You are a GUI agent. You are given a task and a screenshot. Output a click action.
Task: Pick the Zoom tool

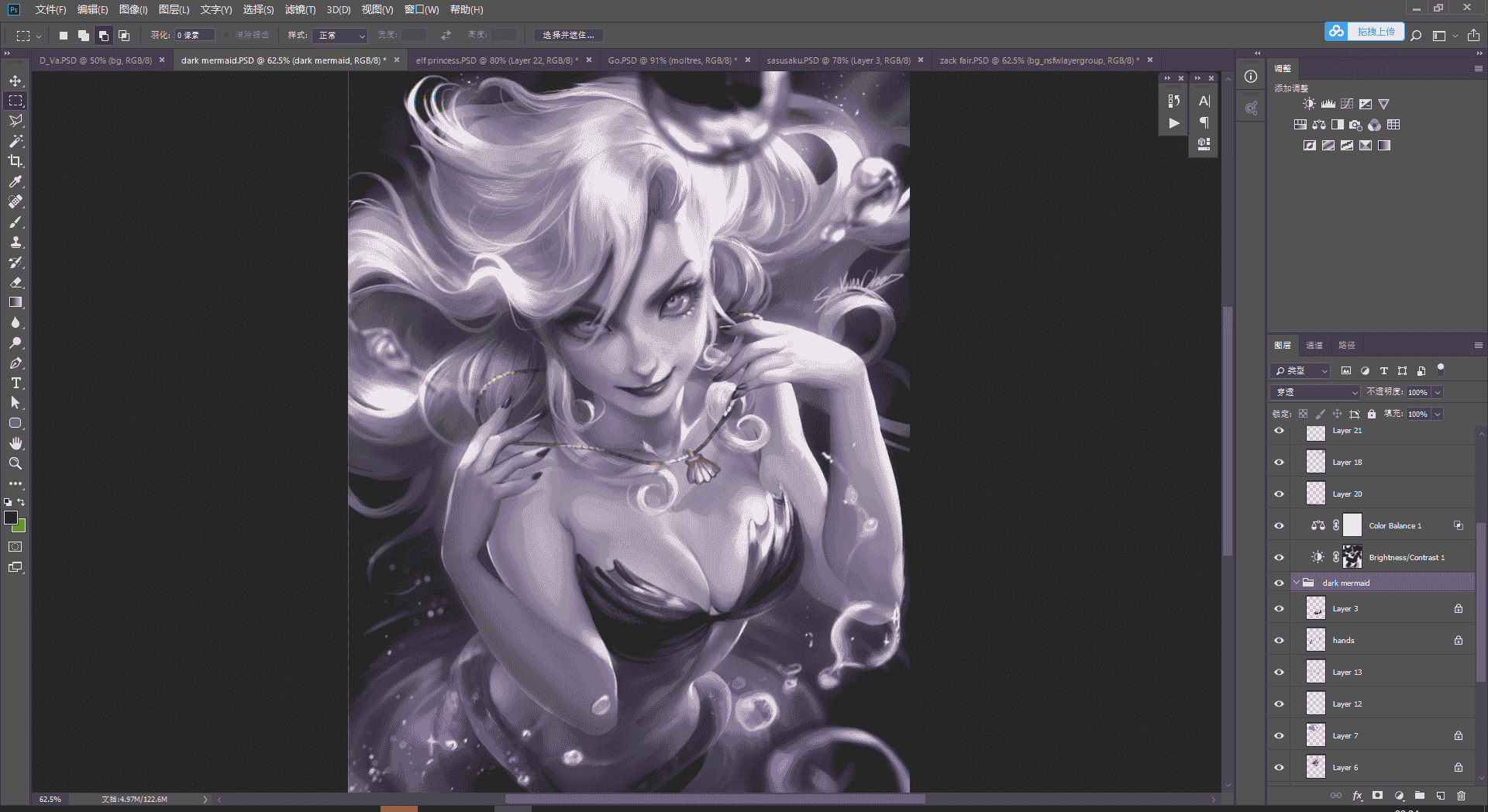[x=15, y=463]
